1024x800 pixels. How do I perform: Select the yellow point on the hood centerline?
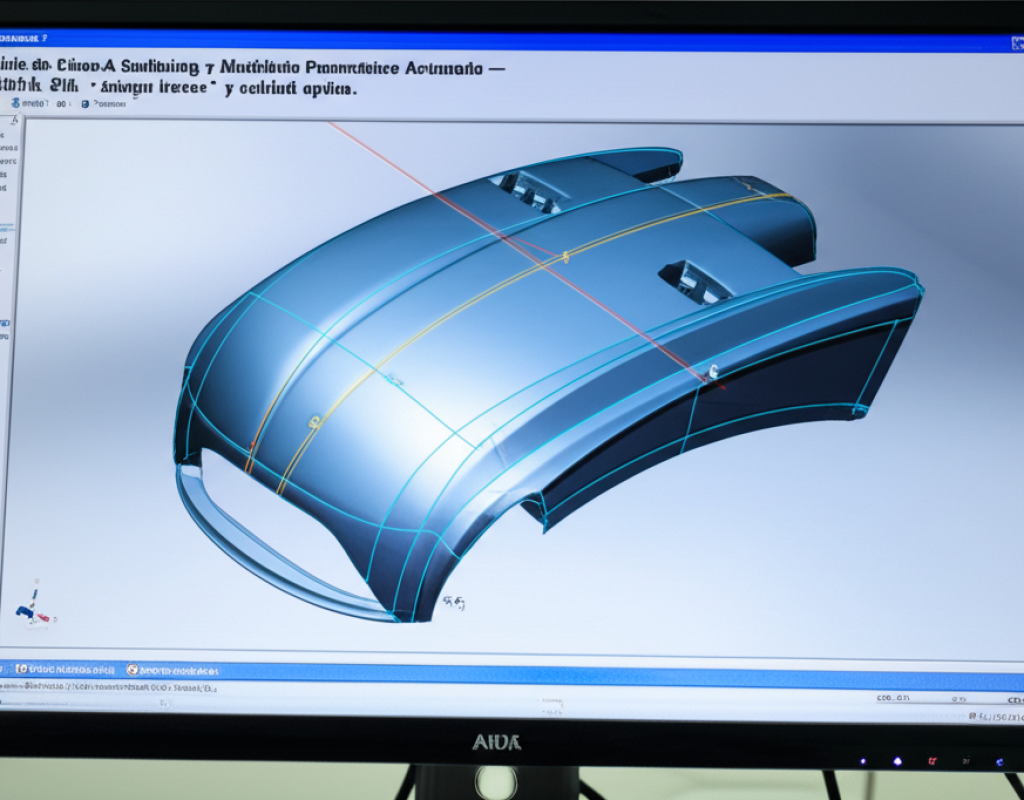point(565,258)
